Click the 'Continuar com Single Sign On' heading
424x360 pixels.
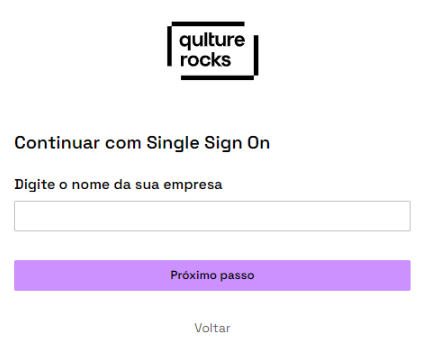(142, 143)
